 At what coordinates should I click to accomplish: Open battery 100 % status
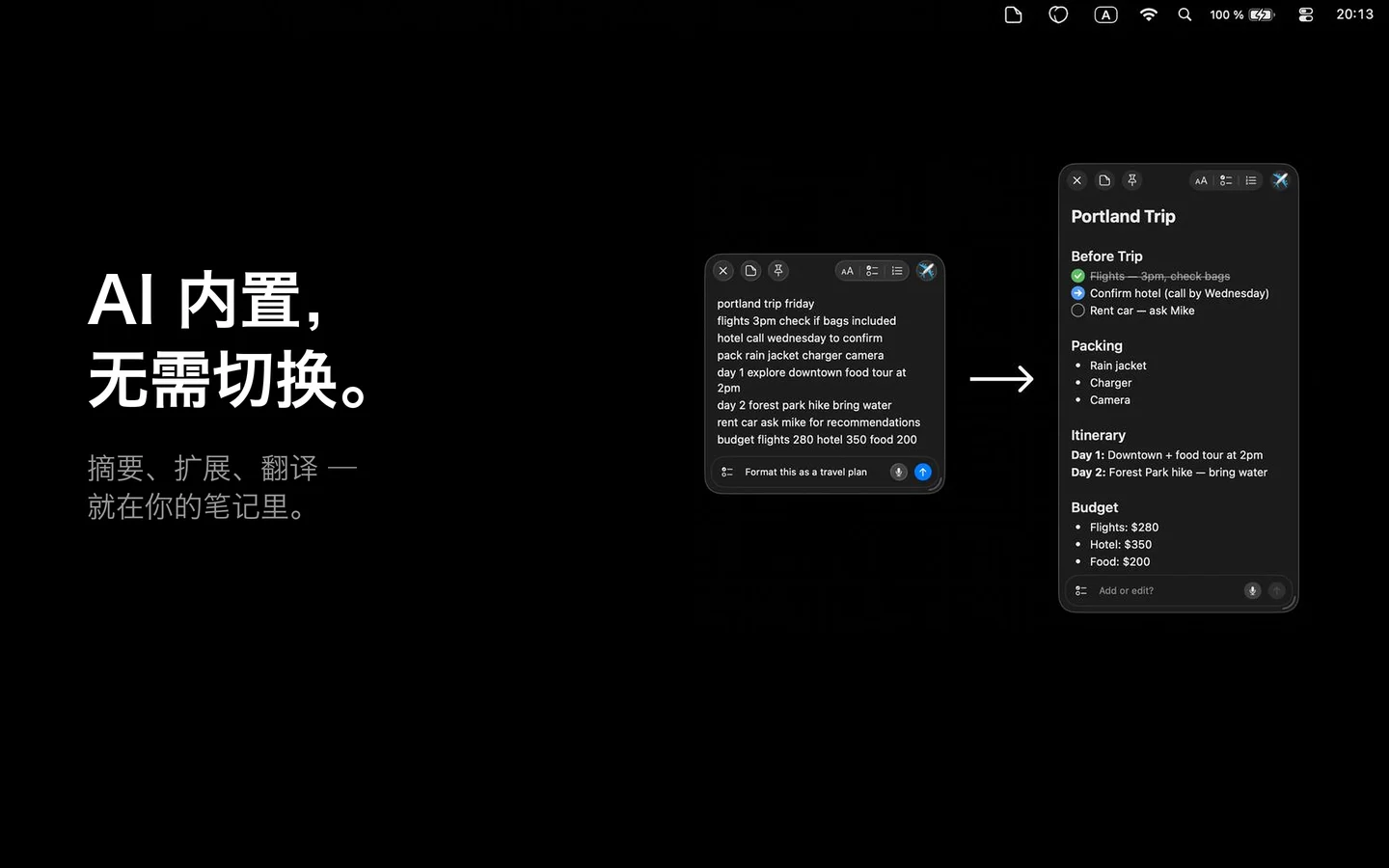(x=1242, y=14)
